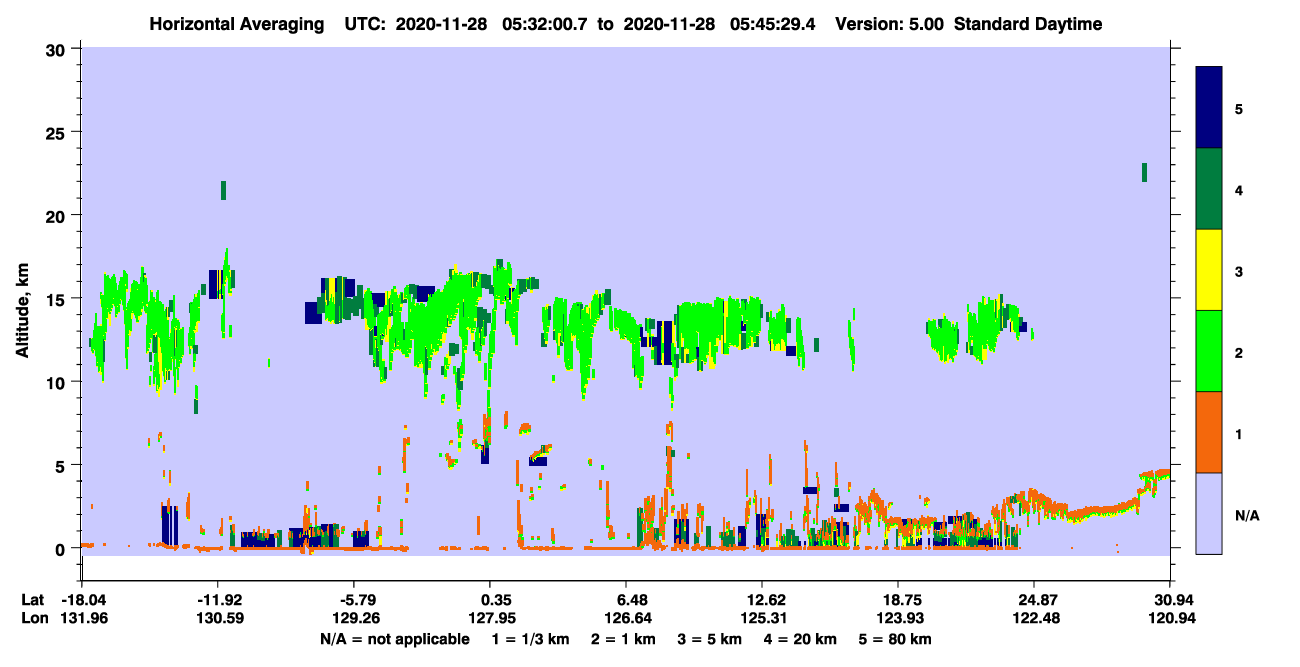Viewport: 1300px width, 667px height.
Task: Click the longitude value 120.94
Action: [x=1170, y=618]
